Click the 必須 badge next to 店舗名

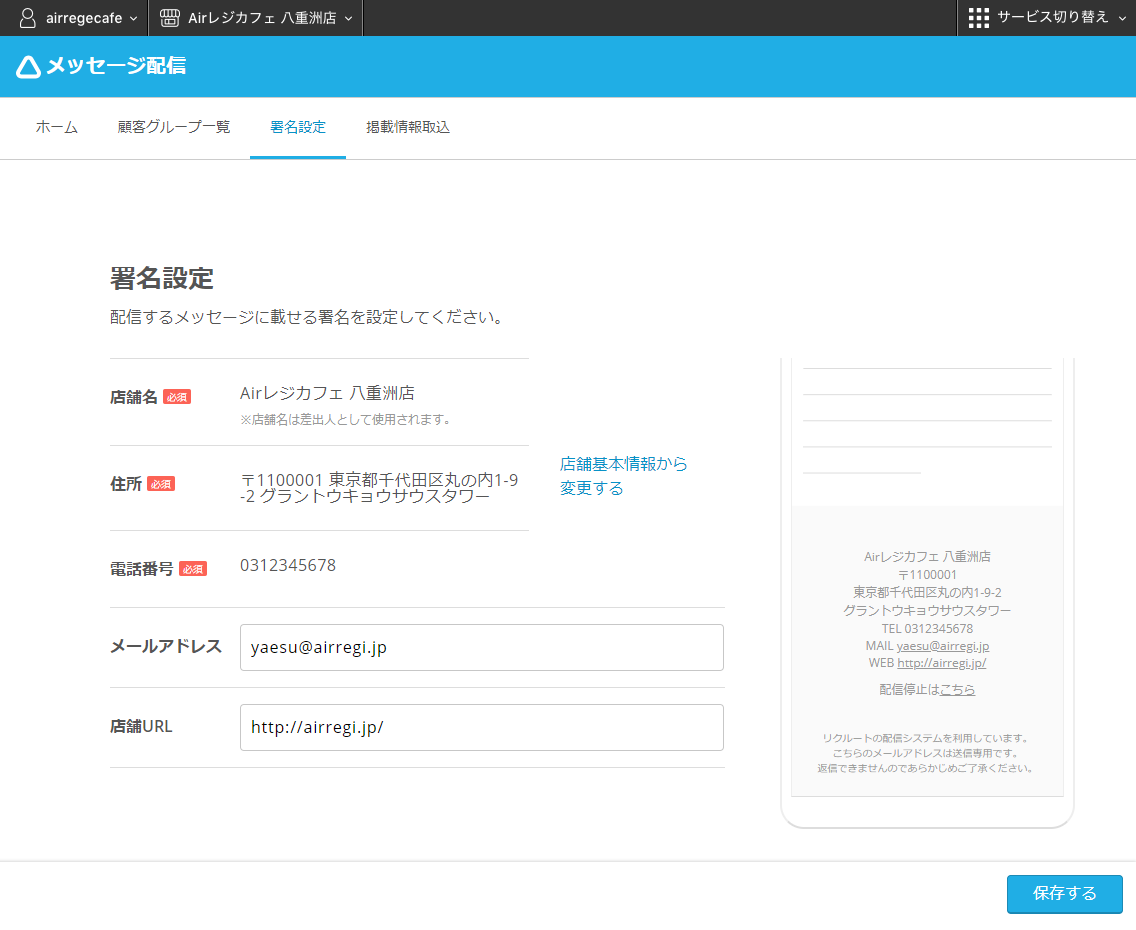point(177,397)
